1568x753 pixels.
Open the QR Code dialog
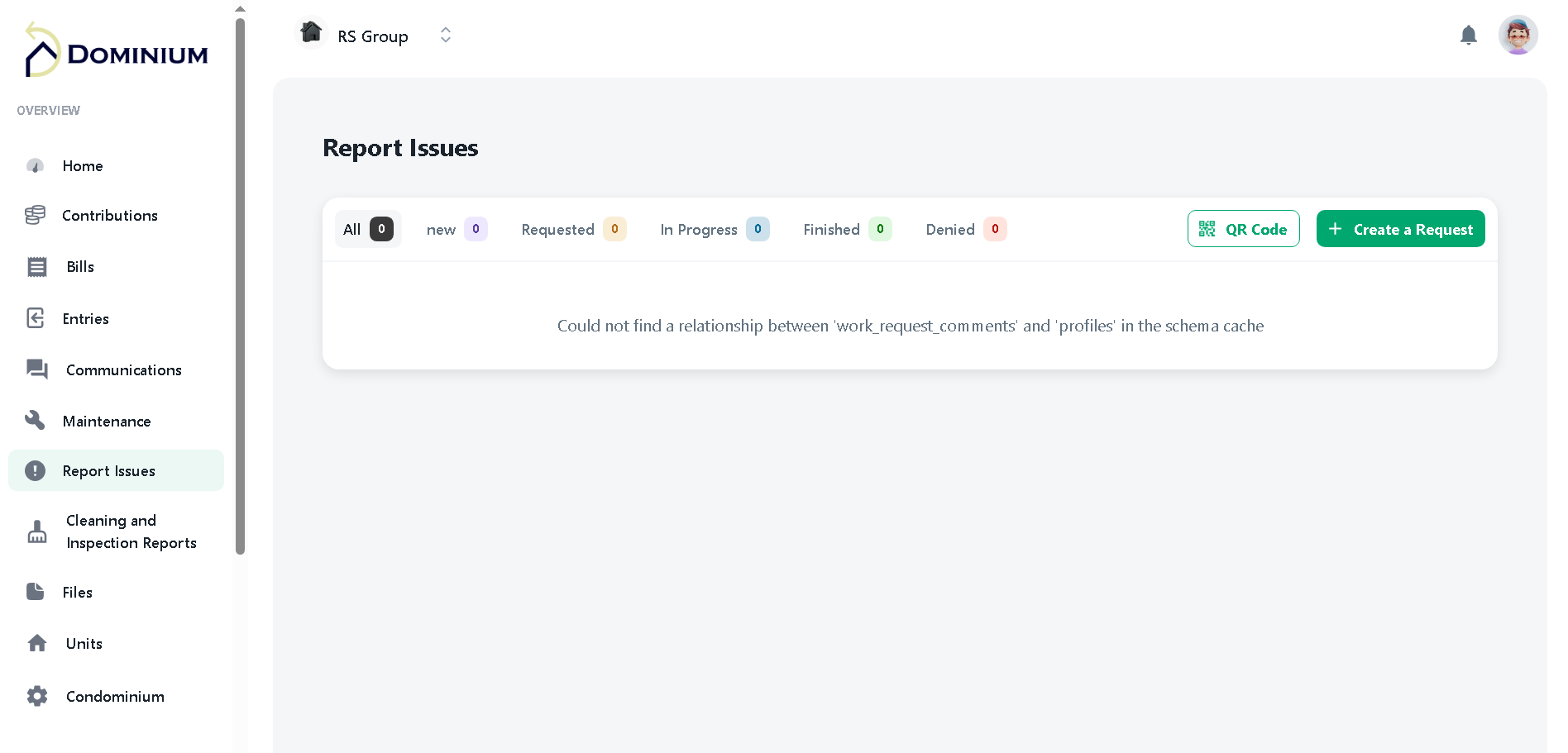1244,229
